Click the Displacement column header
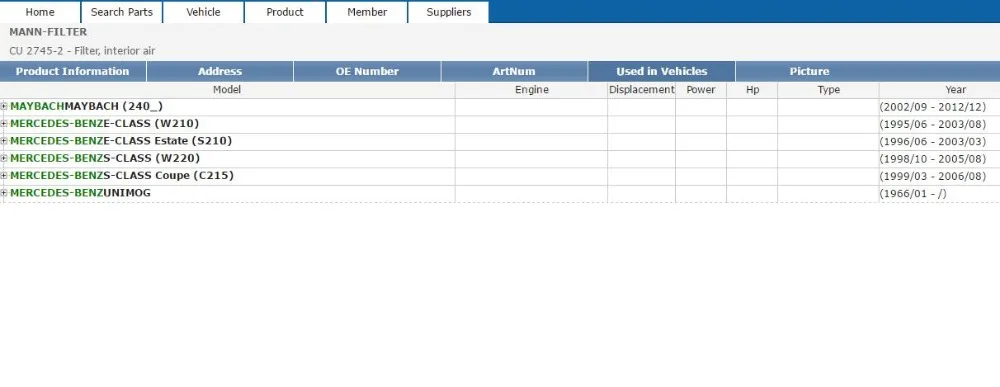Image resolution: width=1000 pixels, height=387 pixels. click(x=642, y=90)
